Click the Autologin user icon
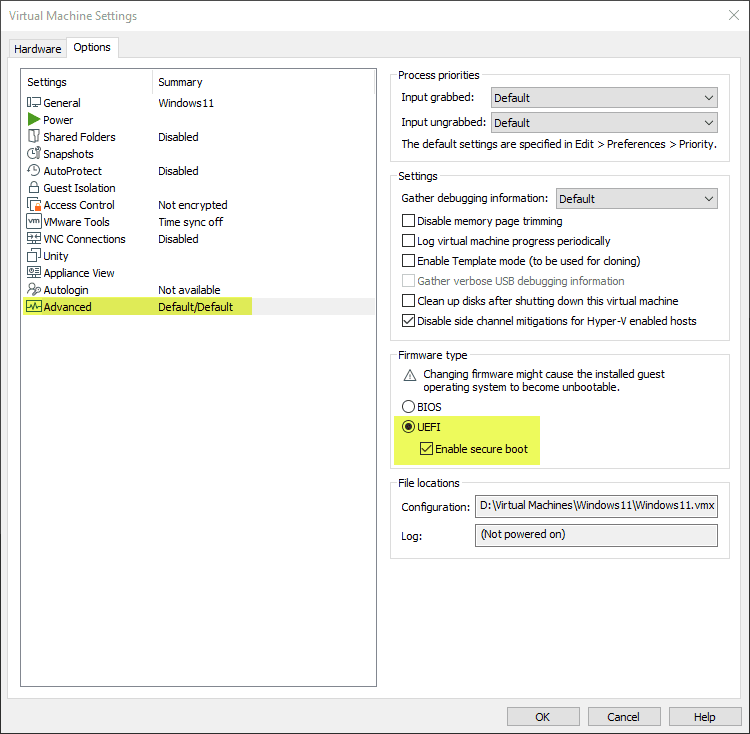Viewport: 750px width, 734px height. click(x=33, y=289)
